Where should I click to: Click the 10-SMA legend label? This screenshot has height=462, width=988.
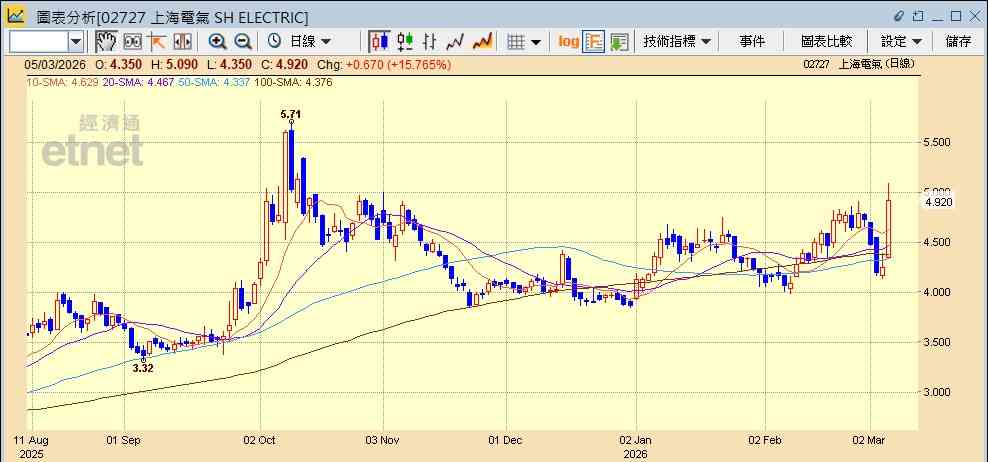coord(62,82)
